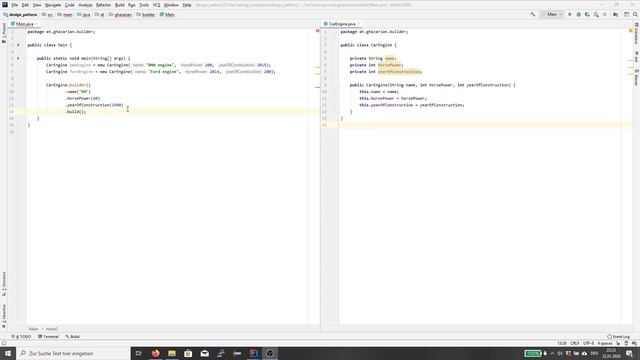Image resolution: width=640 pixels, height=360 pixels.
Task: Open the Favorites tool window sidebar button
Action: point(4,316)
